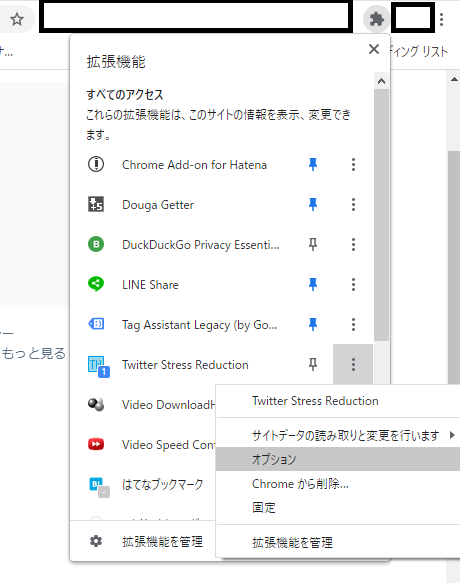Click the LINE Share label

pyautogui.click(x=150, y=285)
